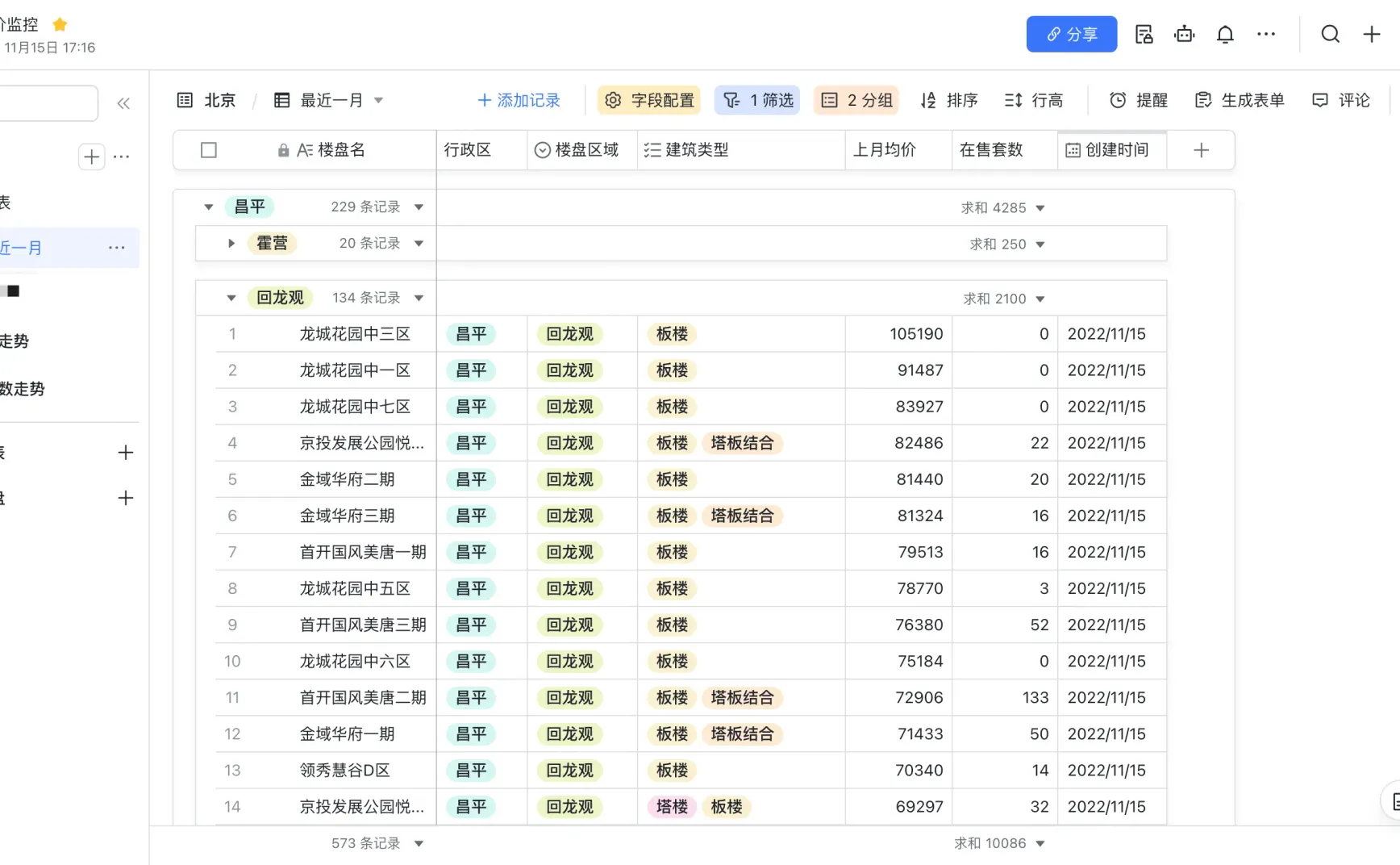Click the 塔板结合 tag in row 4

tap(742, 443)
